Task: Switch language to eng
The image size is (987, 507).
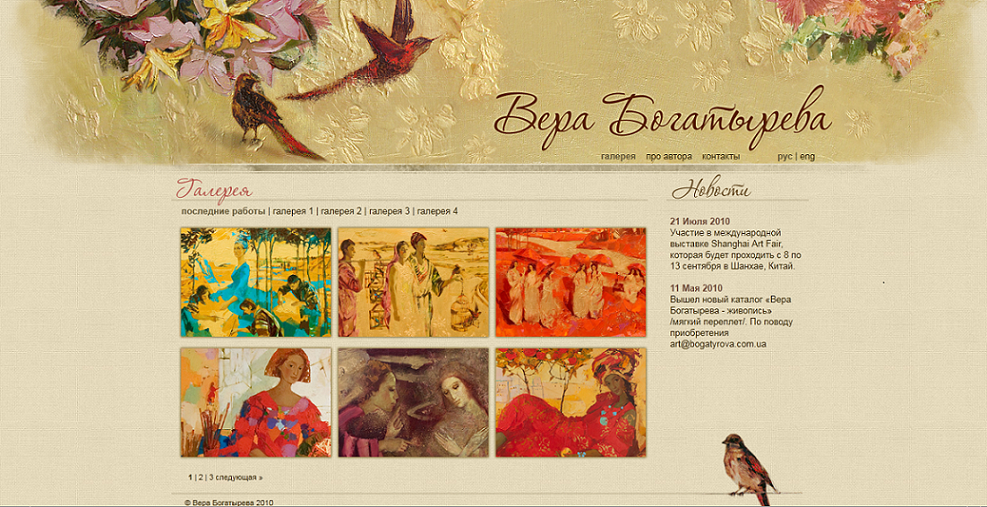Action: tap(807, 156)
